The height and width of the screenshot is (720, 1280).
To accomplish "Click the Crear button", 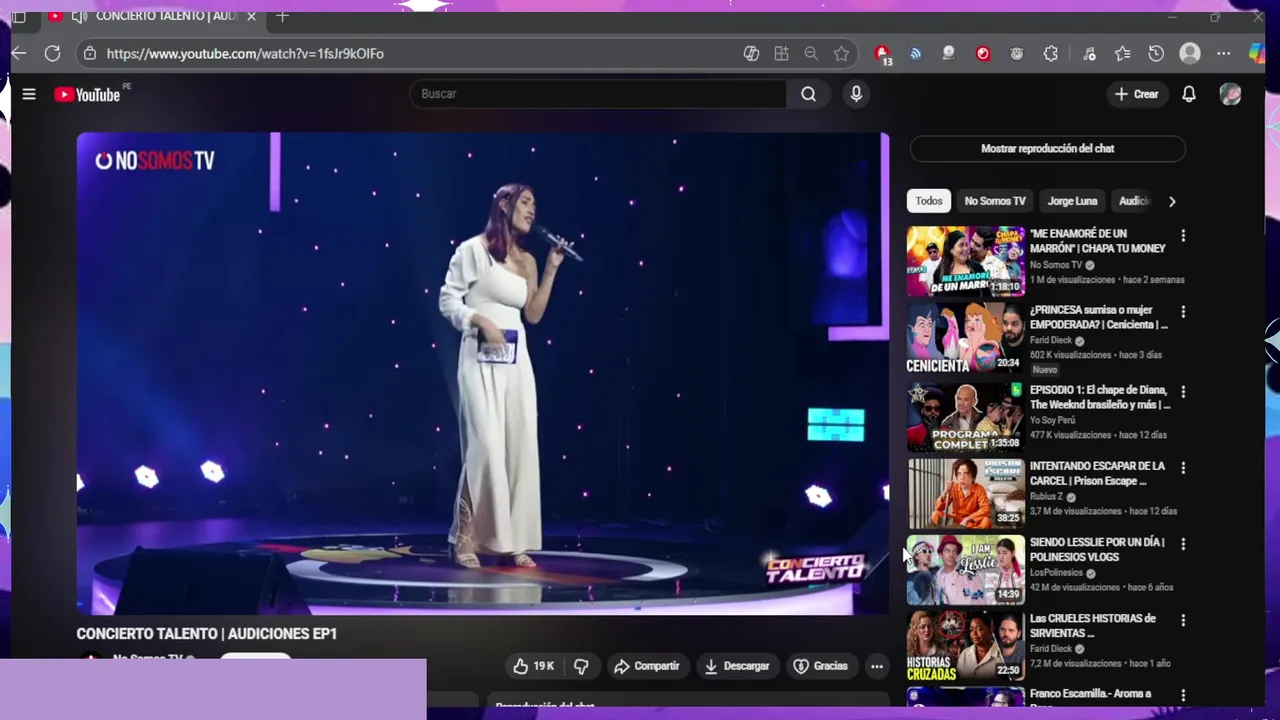I will [1137, 94].
